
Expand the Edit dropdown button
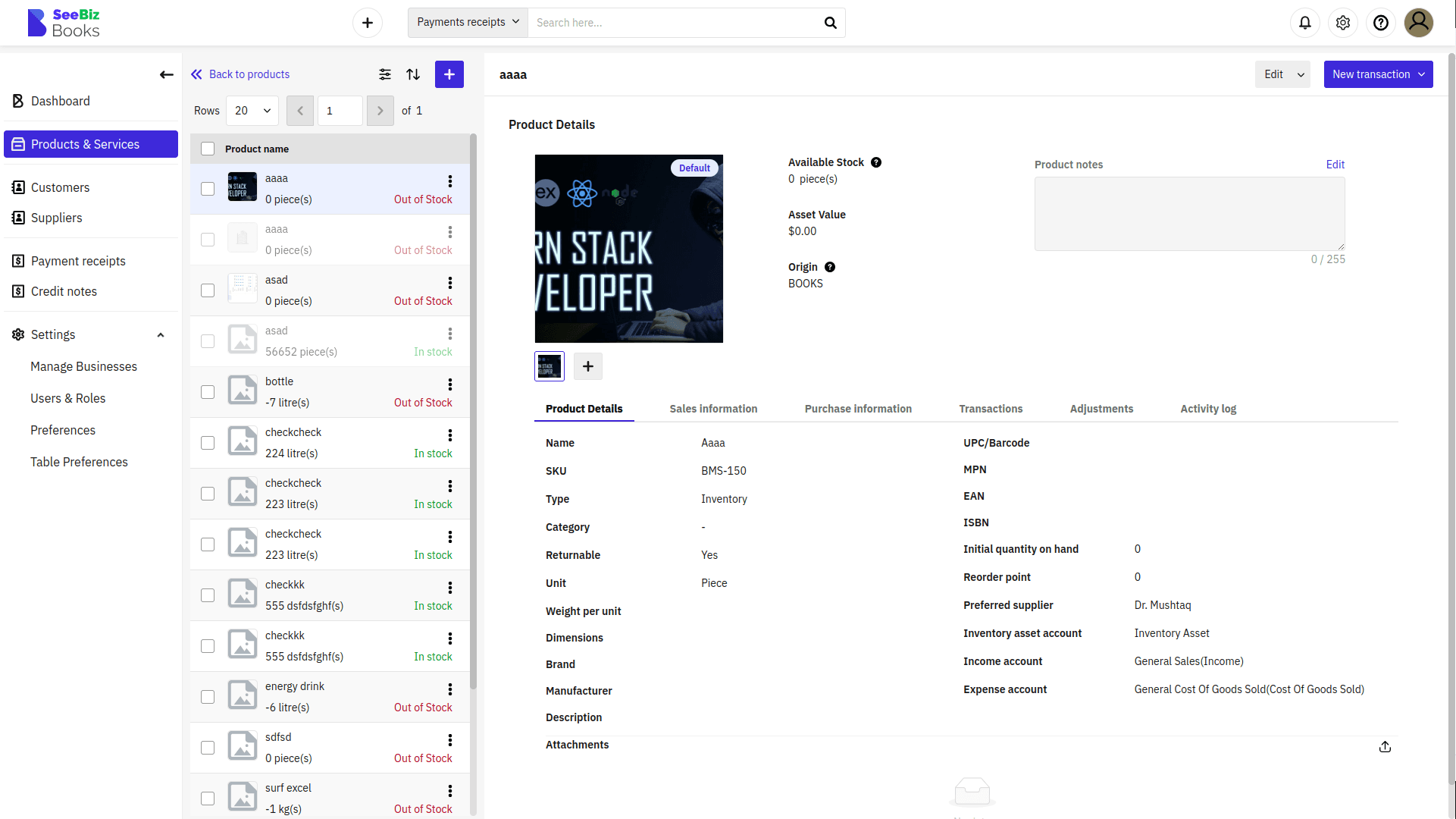click(1301, 74)
